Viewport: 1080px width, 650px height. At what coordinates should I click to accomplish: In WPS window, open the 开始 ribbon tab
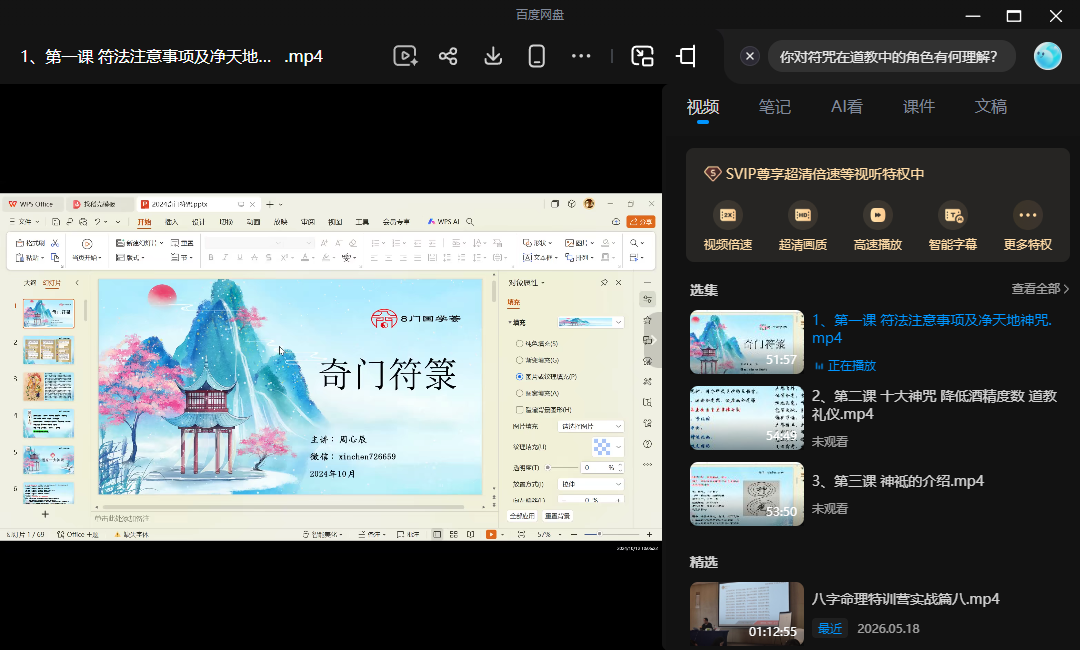(x=144, y=222)
